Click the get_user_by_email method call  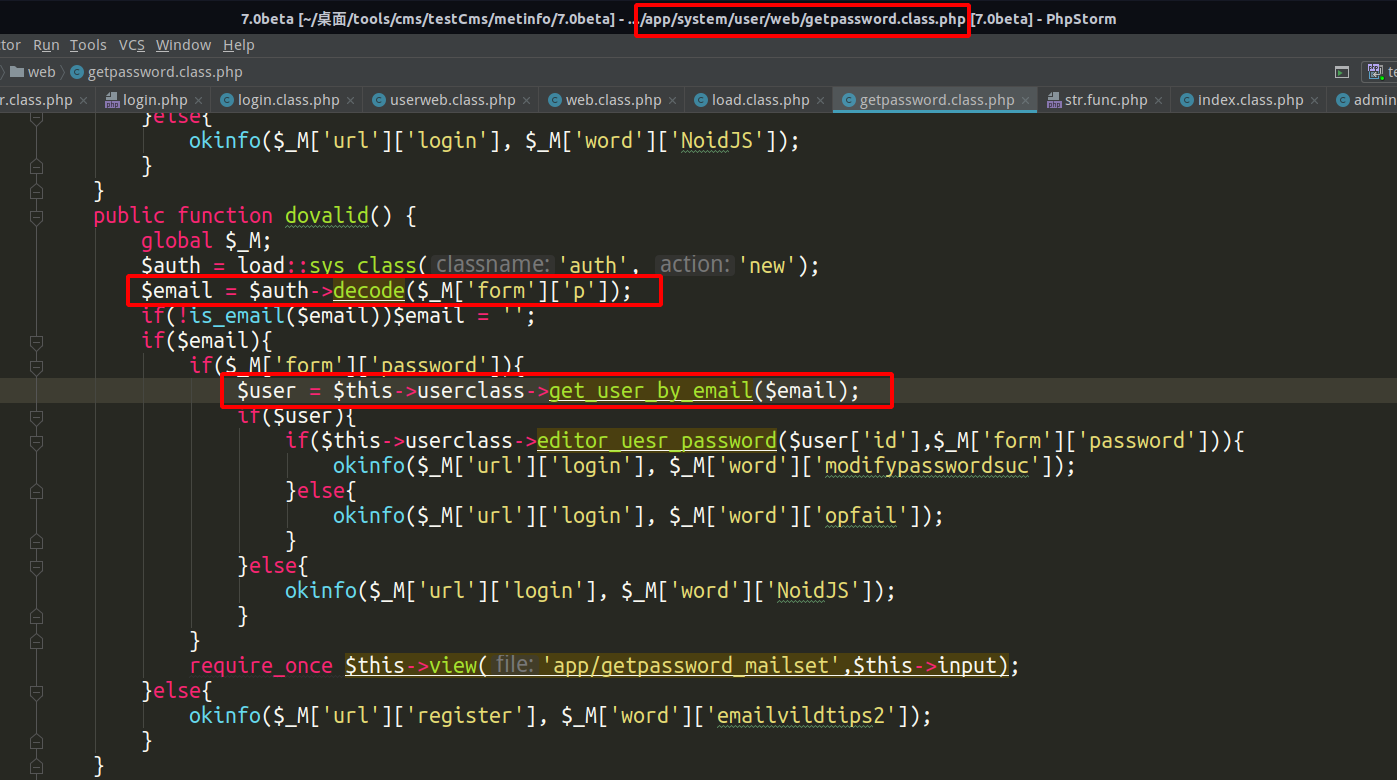click(x=650, y=390)
